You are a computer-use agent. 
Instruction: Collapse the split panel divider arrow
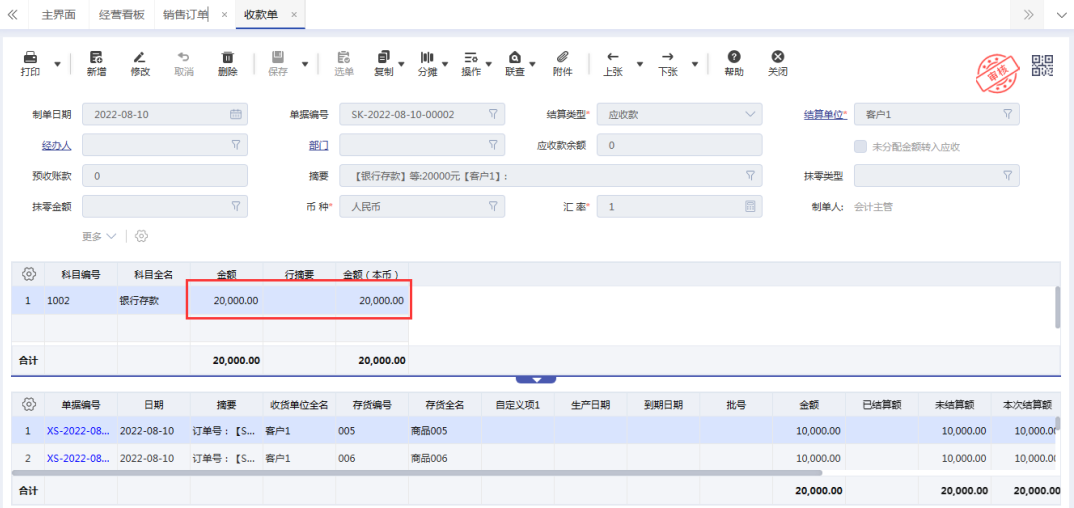pos(537,380)
